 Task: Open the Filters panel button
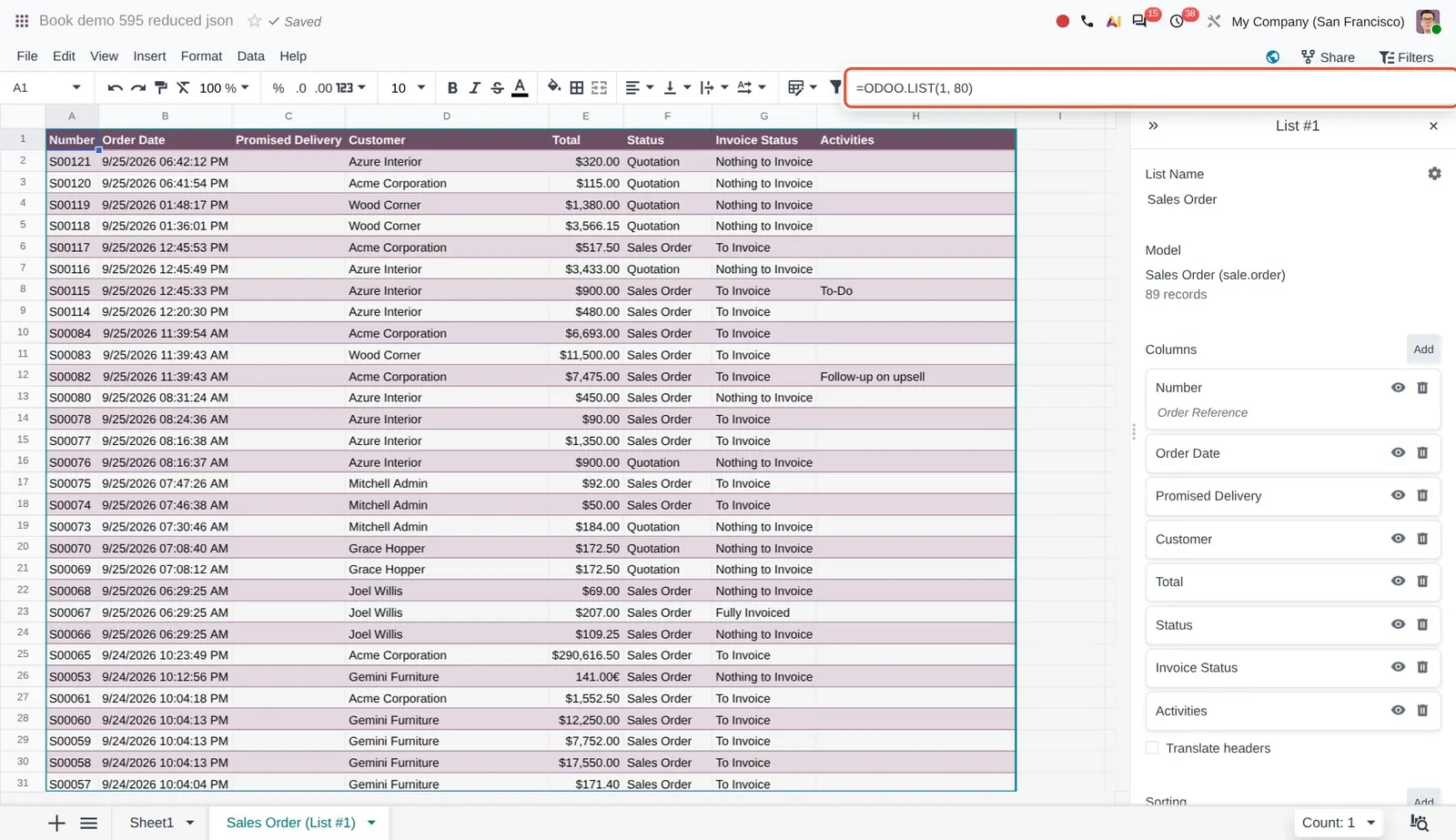tap(1406, 57)
